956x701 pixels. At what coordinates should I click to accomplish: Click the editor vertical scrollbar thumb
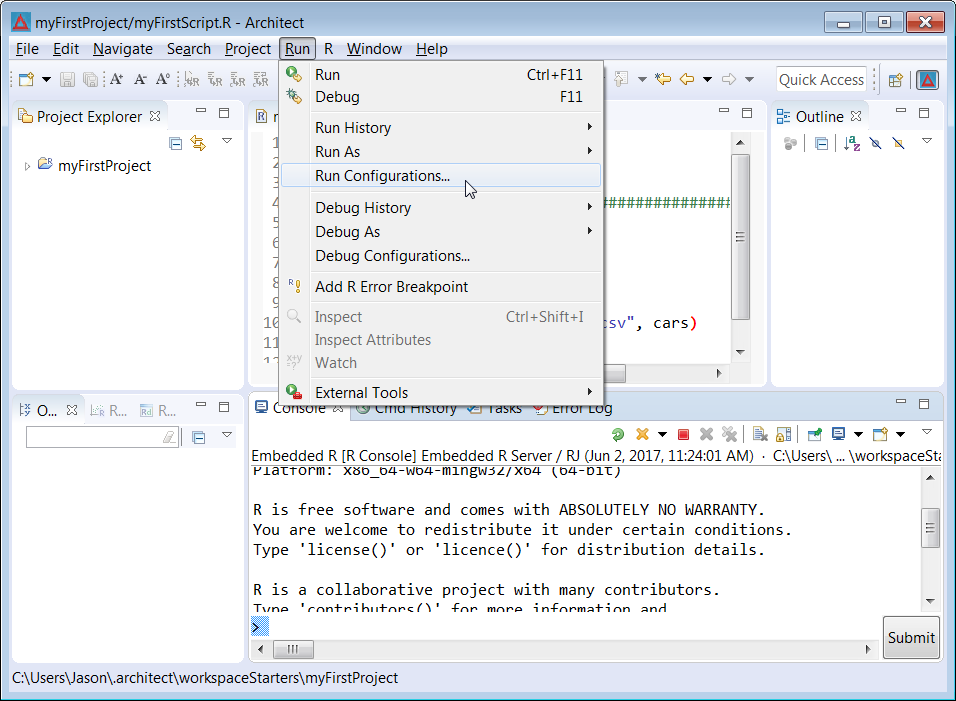click(740, 237)
